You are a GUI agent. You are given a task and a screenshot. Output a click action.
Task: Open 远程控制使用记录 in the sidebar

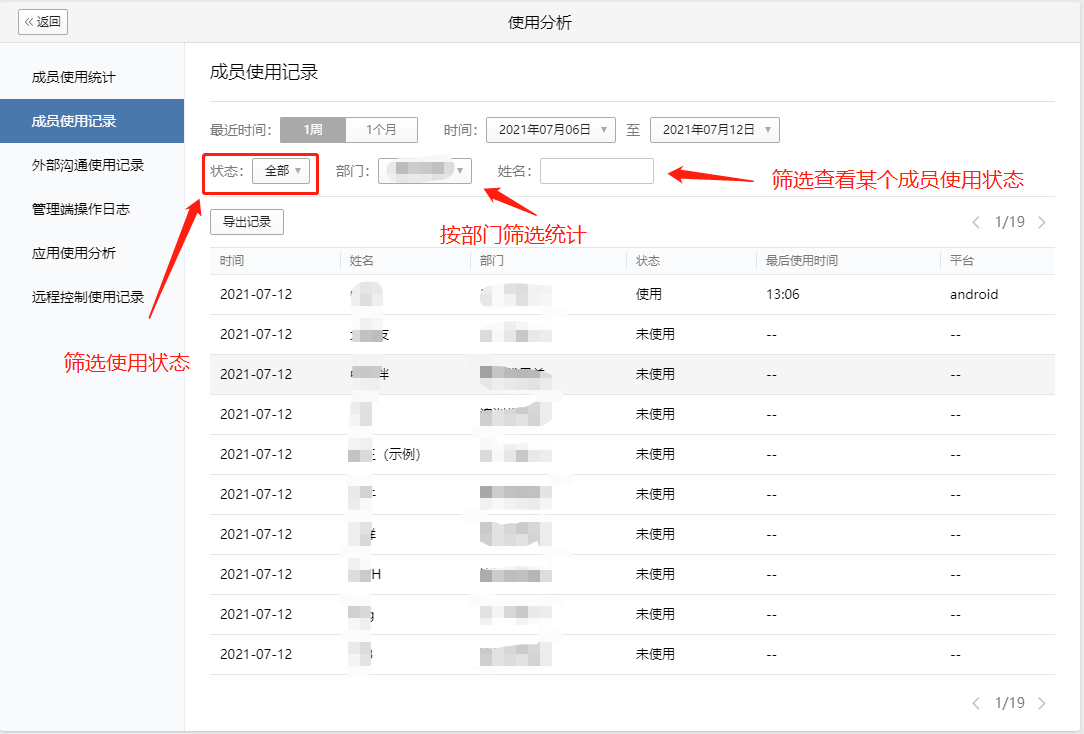coord(88,297)
